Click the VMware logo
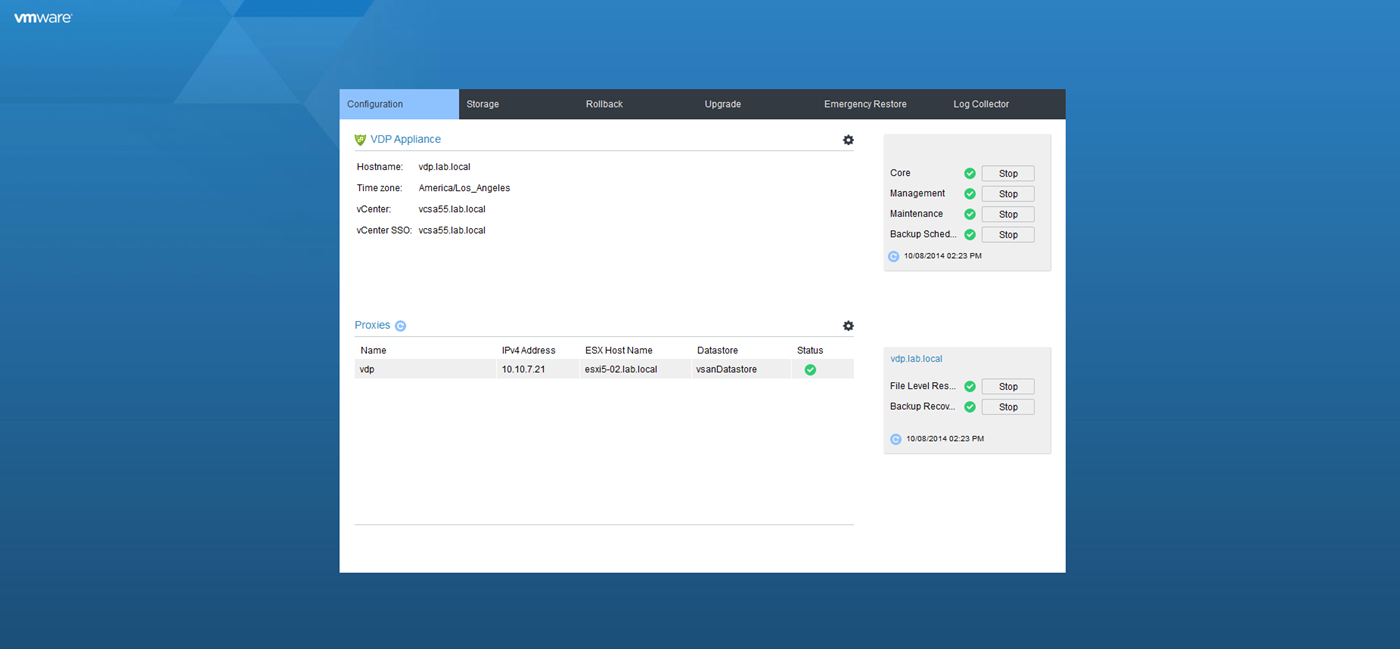The height and width of the screenshot is (649, 1400). pyautogui.click(x=43, y=18)
